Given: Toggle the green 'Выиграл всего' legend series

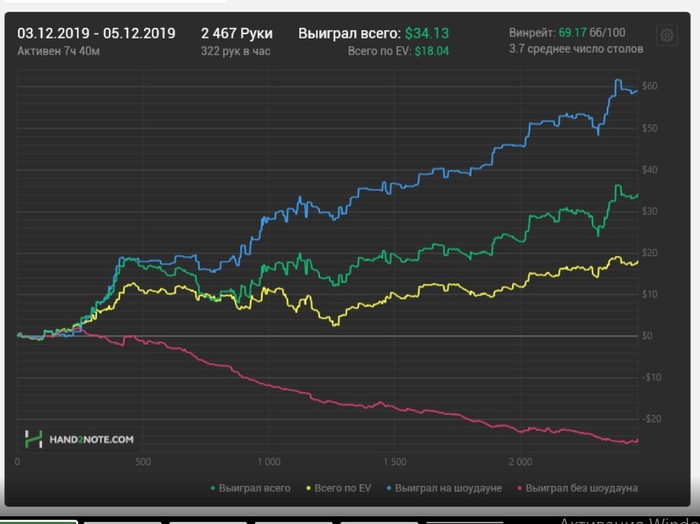Looking at the screenshot, I should click(x=251, y=488).
